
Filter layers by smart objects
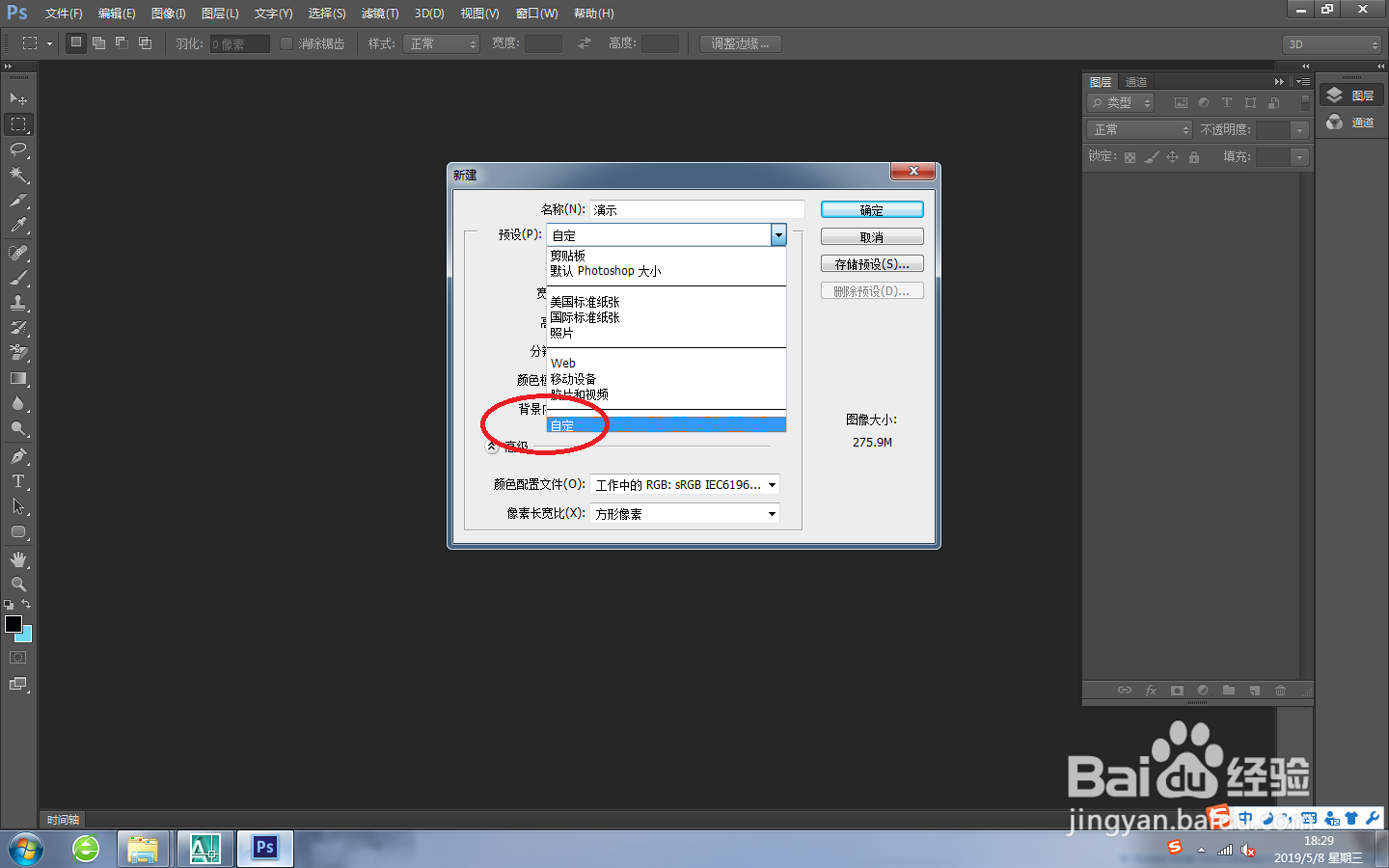tap(1274, 102)
